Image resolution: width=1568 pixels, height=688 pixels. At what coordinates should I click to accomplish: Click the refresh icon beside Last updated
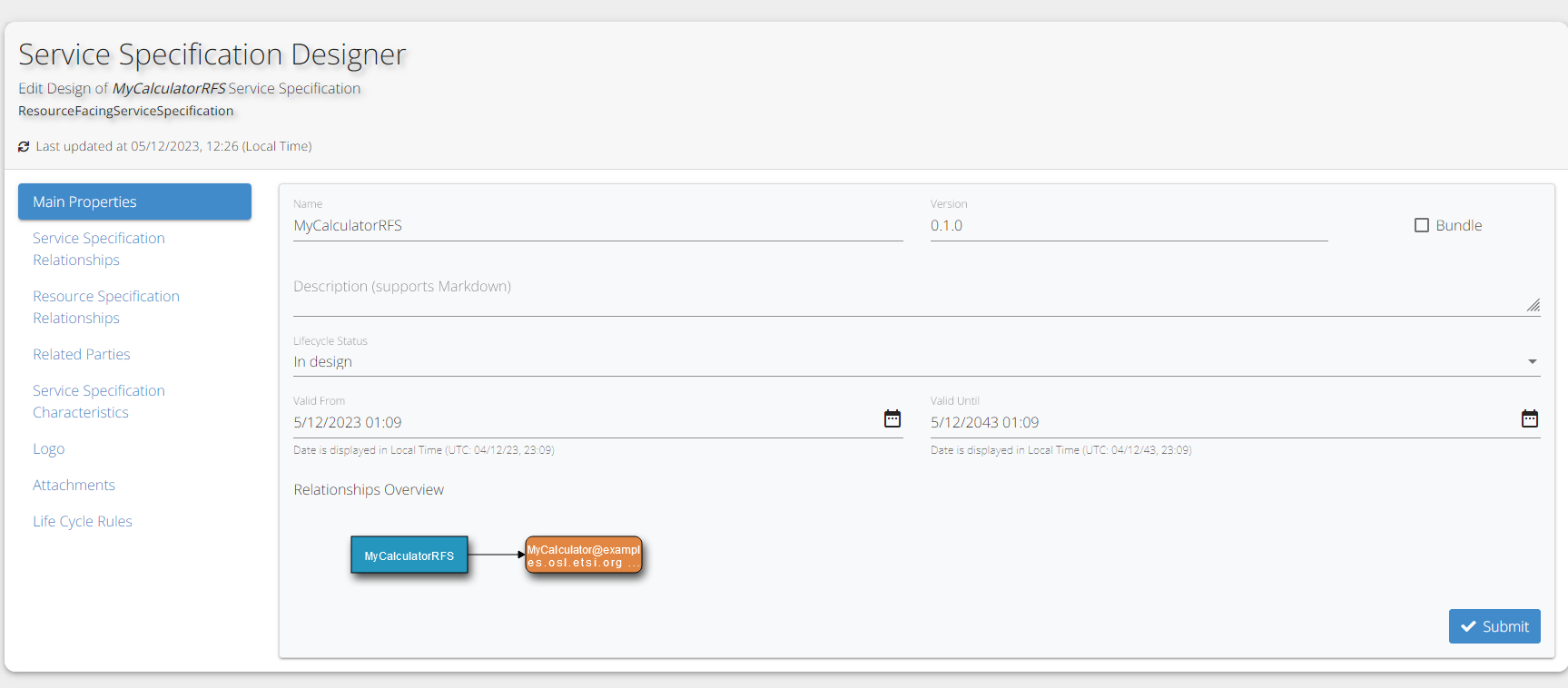(x=24, y=146)
